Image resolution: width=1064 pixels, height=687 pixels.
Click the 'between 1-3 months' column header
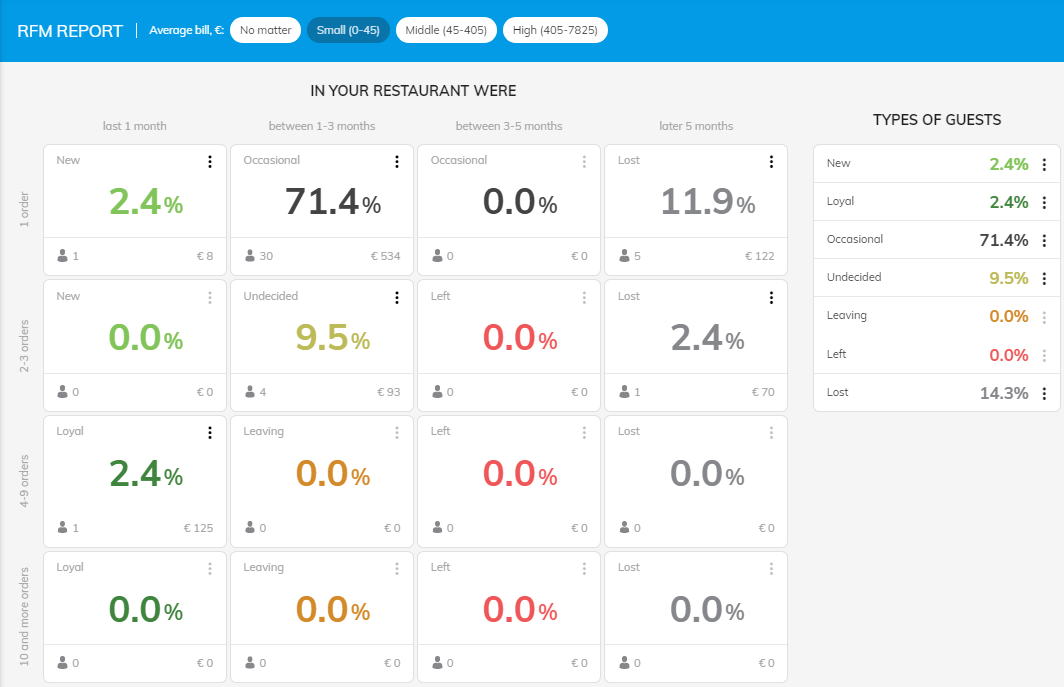tap(322, 126)
